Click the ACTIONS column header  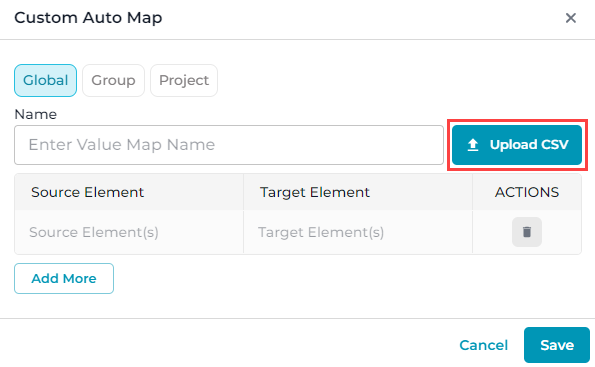pos(527,192)
